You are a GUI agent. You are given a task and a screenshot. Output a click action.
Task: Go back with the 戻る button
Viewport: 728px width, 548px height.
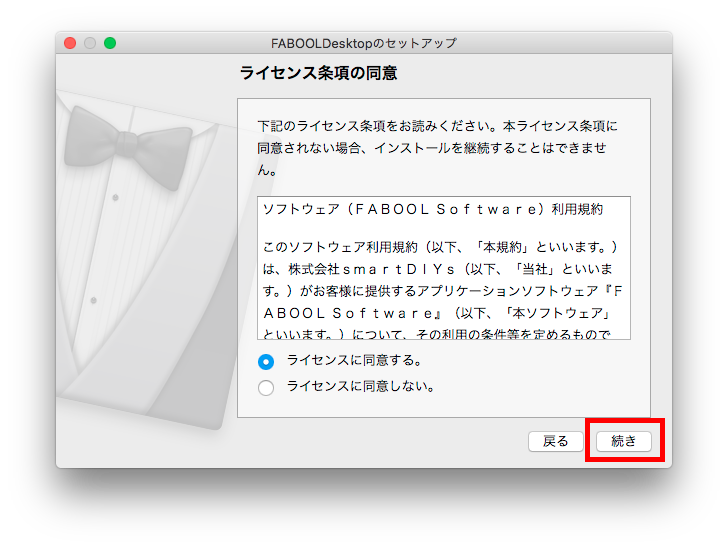click(555, 441)
